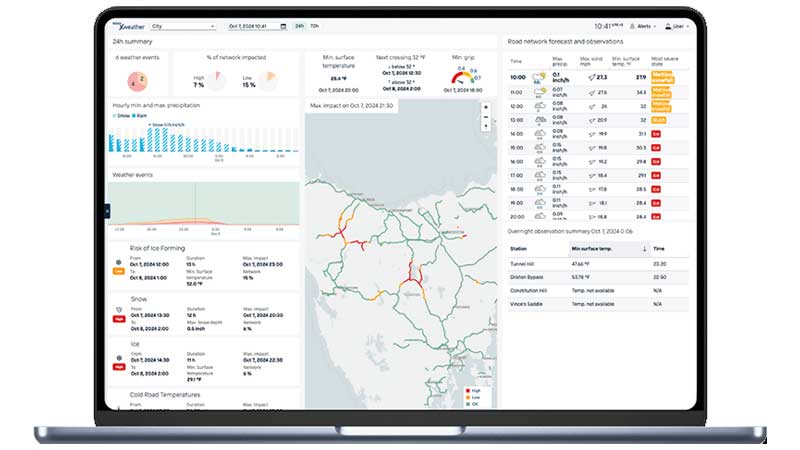
Task: Toggle Snow series in precipitation legend
Action: tap(122, 115)
